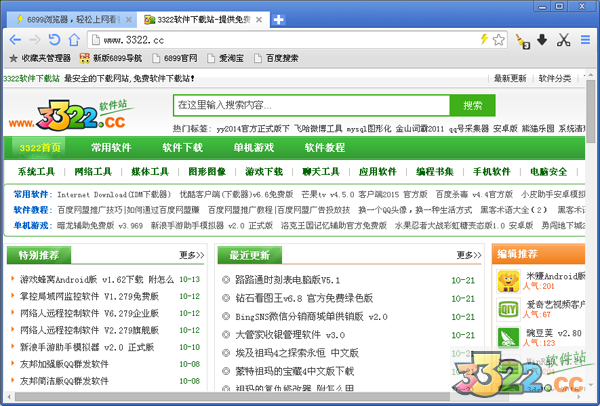Viewport: 600px width, 406px height.
Task: Open the 系统工具 category
Action: [x=36, y=172]
